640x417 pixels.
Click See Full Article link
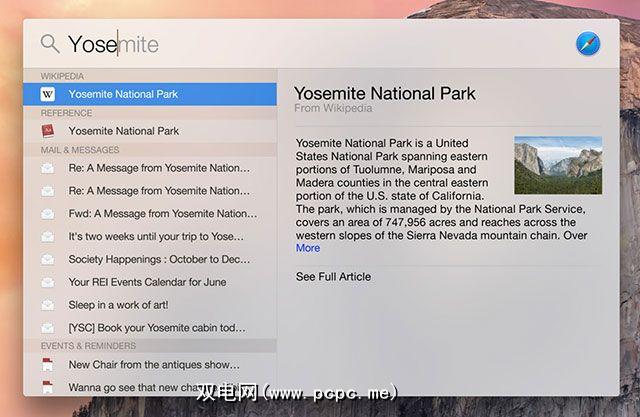pos(333,277)
